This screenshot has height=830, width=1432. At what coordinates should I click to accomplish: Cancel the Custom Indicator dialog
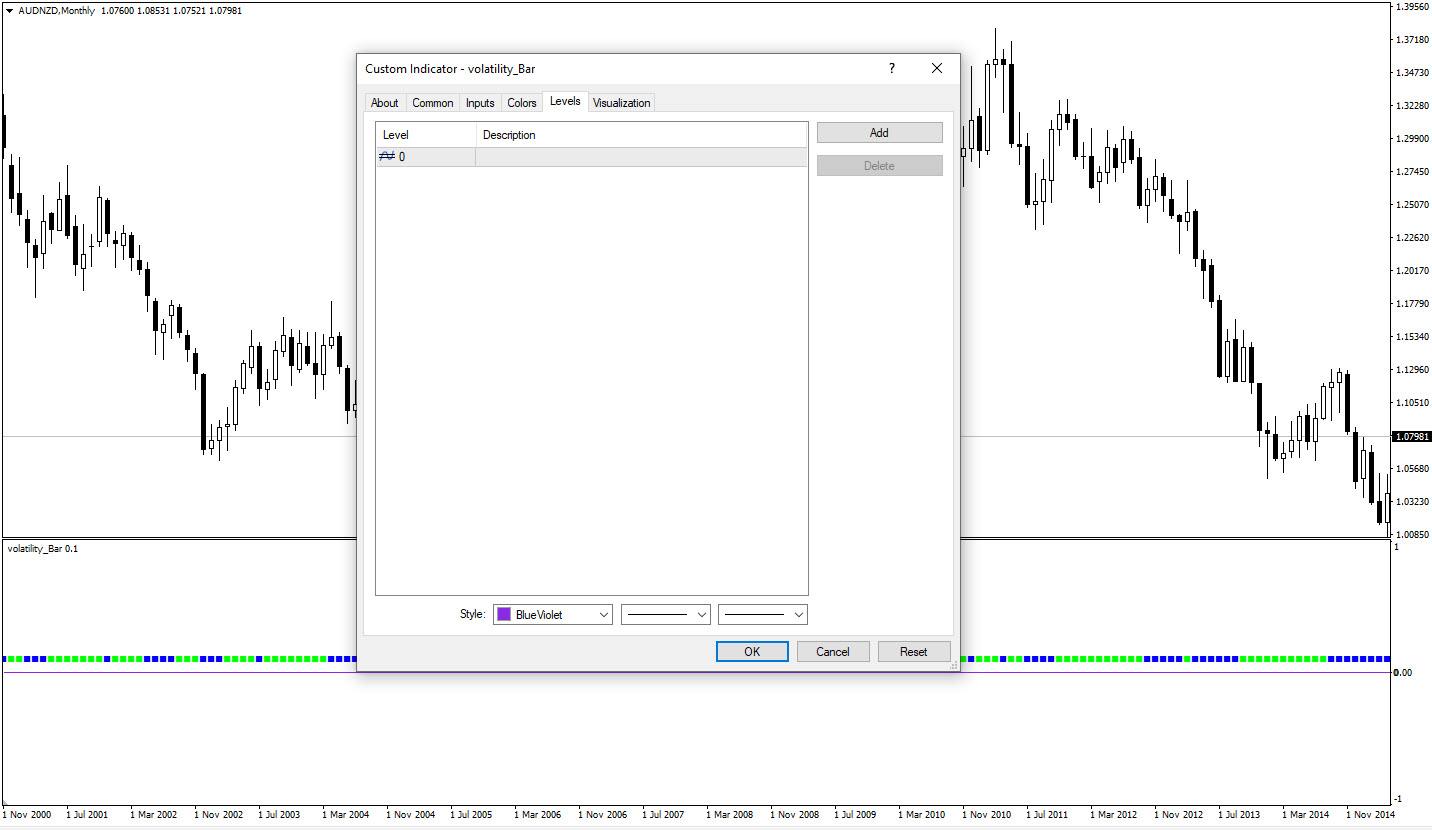833,651
